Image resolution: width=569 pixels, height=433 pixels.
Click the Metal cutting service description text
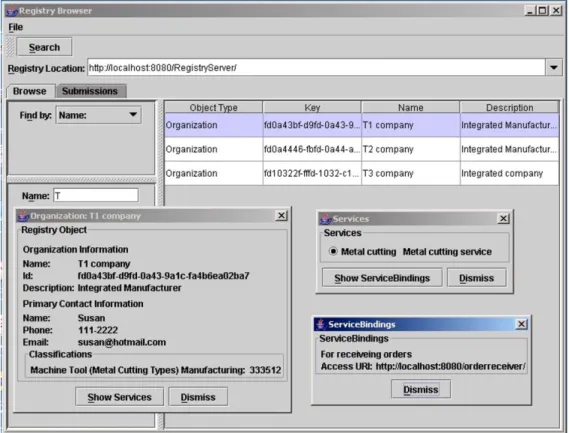point(447,252)
